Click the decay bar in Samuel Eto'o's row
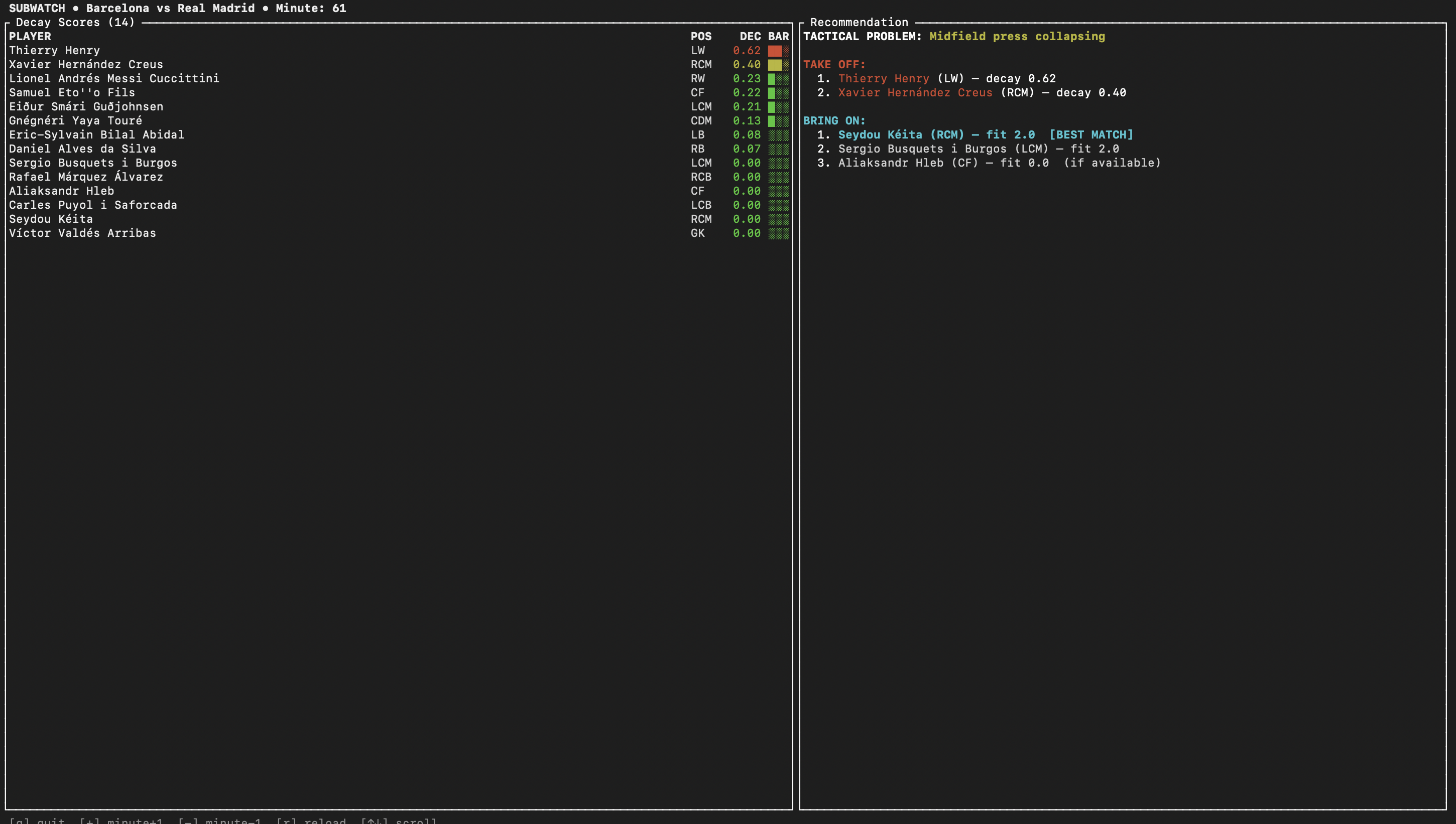This screenshot has width=1456, height=824. pos(778,92)
